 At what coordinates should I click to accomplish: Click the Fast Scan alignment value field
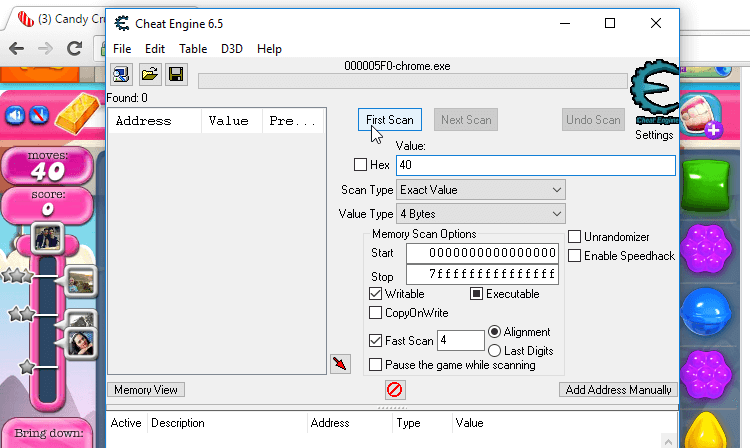coord(461,340)
